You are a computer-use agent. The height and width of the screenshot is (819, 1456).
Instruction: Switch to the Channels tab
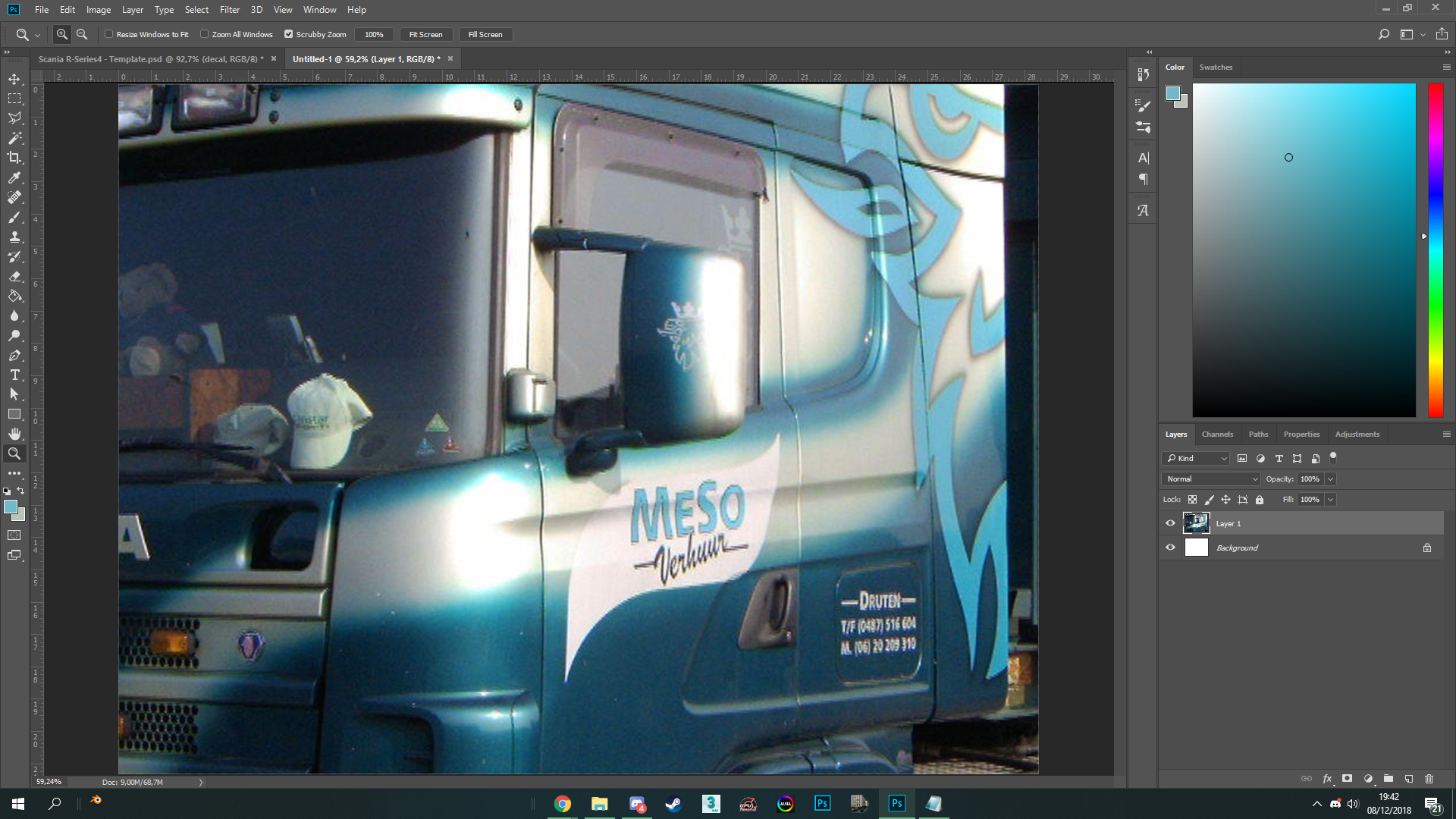(1217, 434)
